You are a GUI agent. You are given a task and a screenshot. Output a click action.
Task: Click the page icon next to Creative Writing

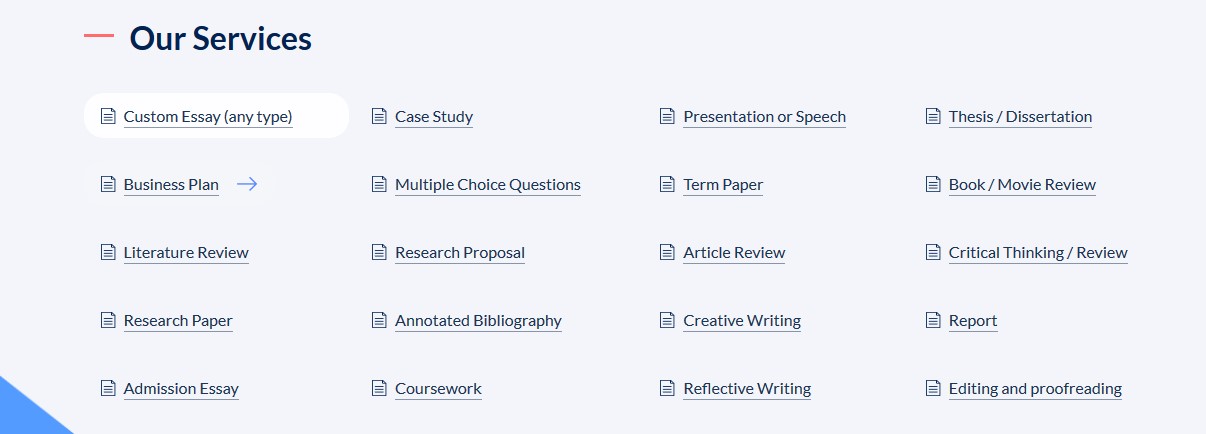click(667, 320)
